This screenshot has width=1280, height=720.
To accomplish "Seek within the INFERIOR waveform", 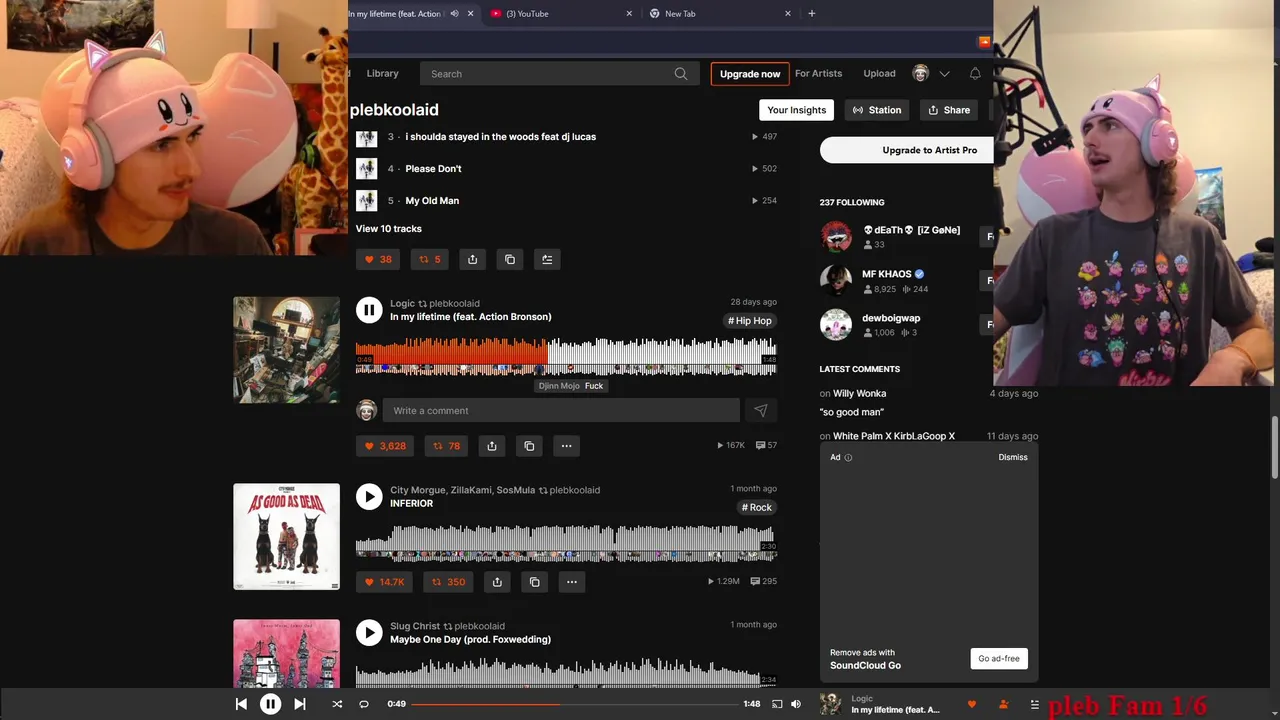I will pyautogui.click(x=566, y=543).
